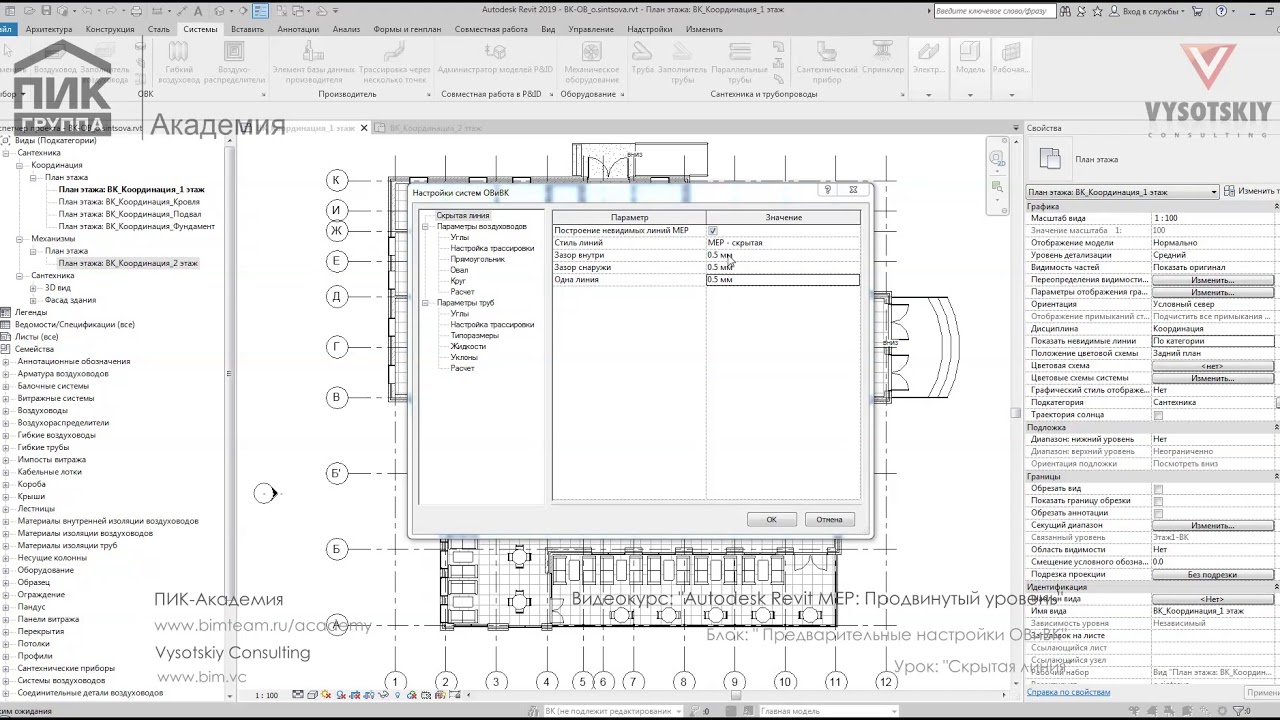Screen dimensions: 1280x720
Task: Enable Показать границу обрезки checkbox
Action: [1158, 501]
